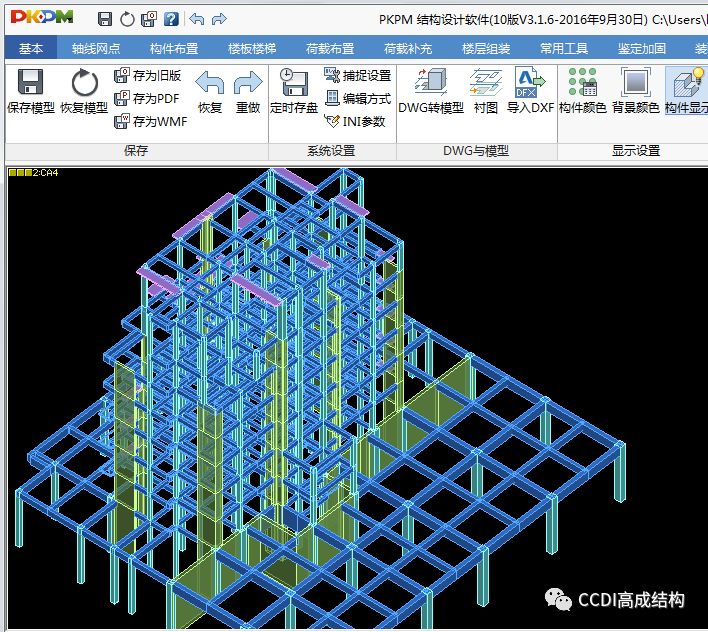The height and width of the screenshot is (632, 708).
Task: Click 导入DXF import tool
Action: [531, 91]
